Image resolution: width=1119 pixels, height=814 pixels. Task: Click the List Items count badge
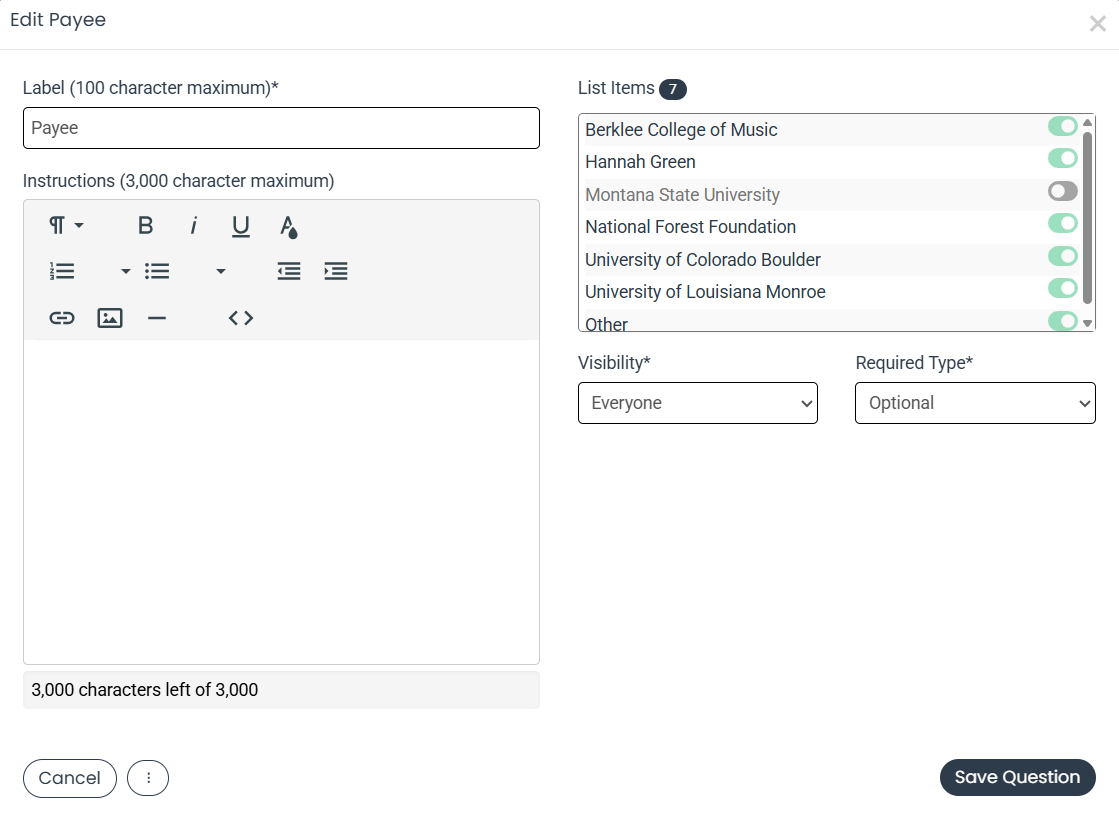tap(672, 89)
